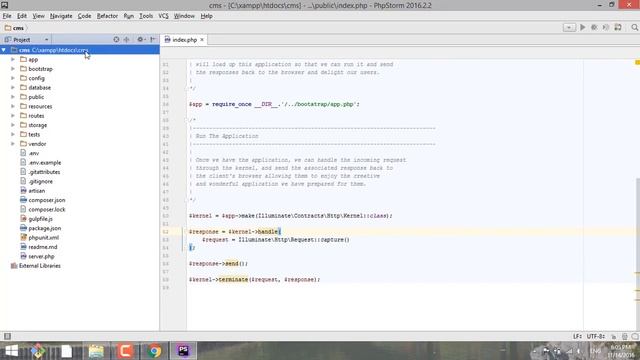Select composer.json in project tree
Image resolution: width=640 pixels, height=360 pixels.
[47, 200]
